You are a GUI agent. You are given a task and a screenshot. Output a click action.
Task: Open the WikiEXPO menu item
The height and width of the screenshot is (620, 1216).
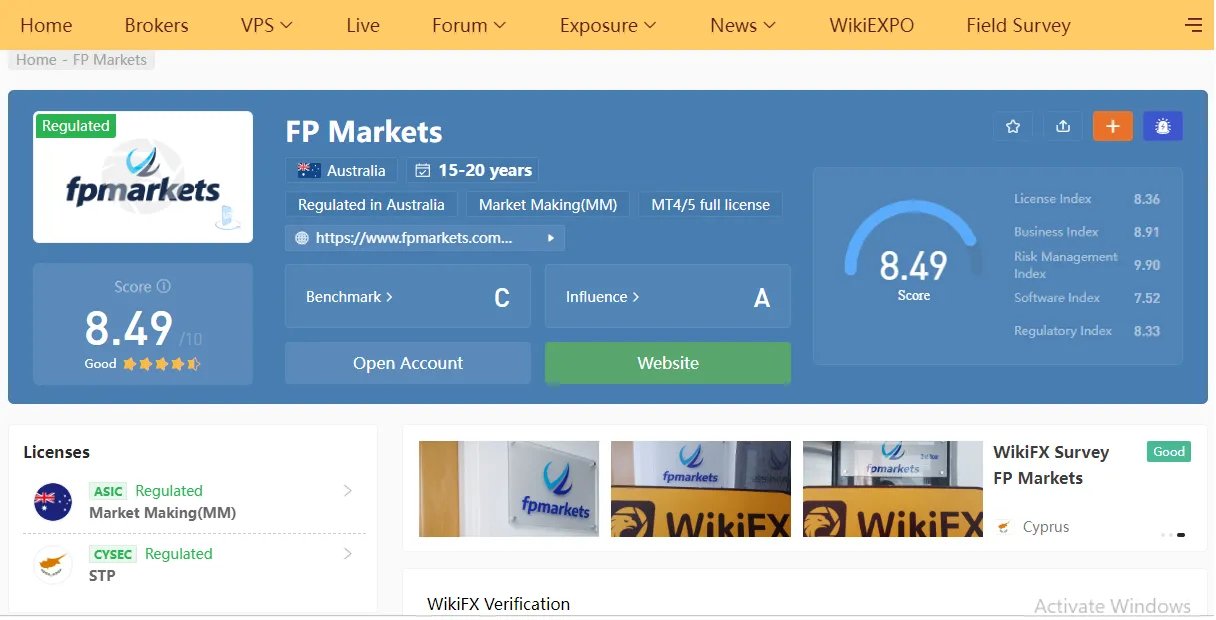[x=872, y=25]
